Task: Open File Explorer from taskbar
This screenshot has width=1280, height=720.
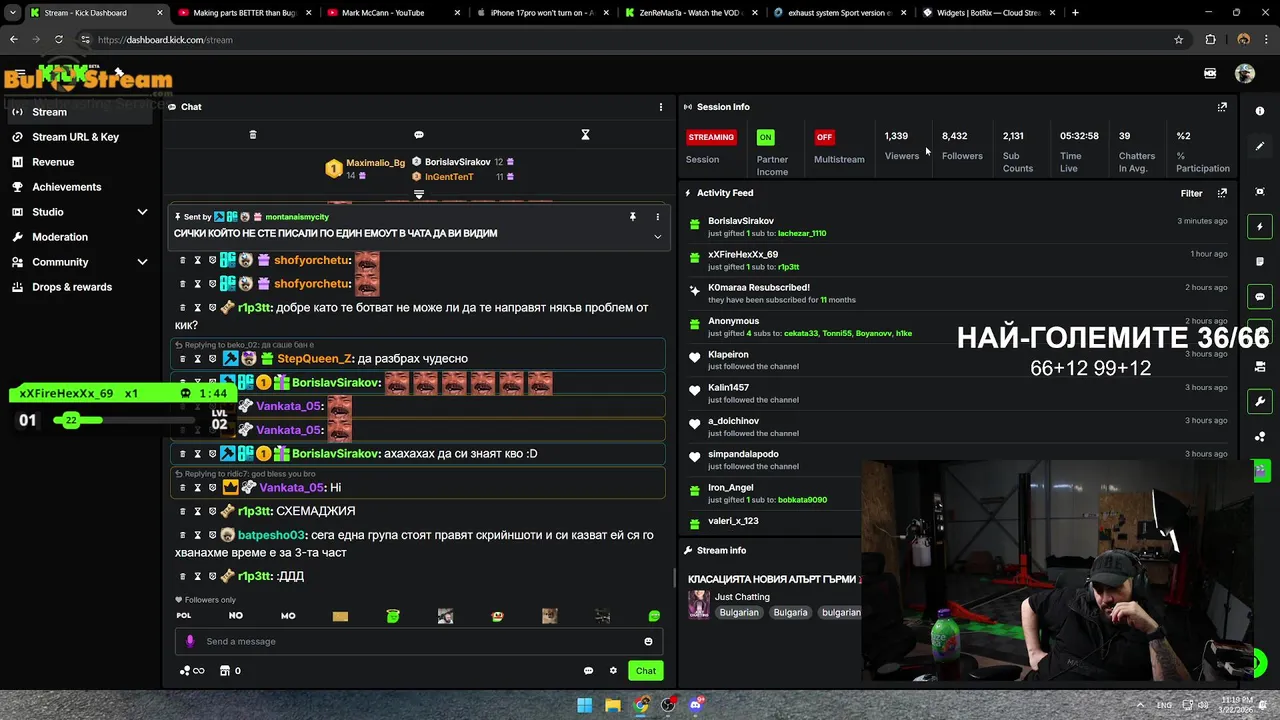Action: [613, 705]
